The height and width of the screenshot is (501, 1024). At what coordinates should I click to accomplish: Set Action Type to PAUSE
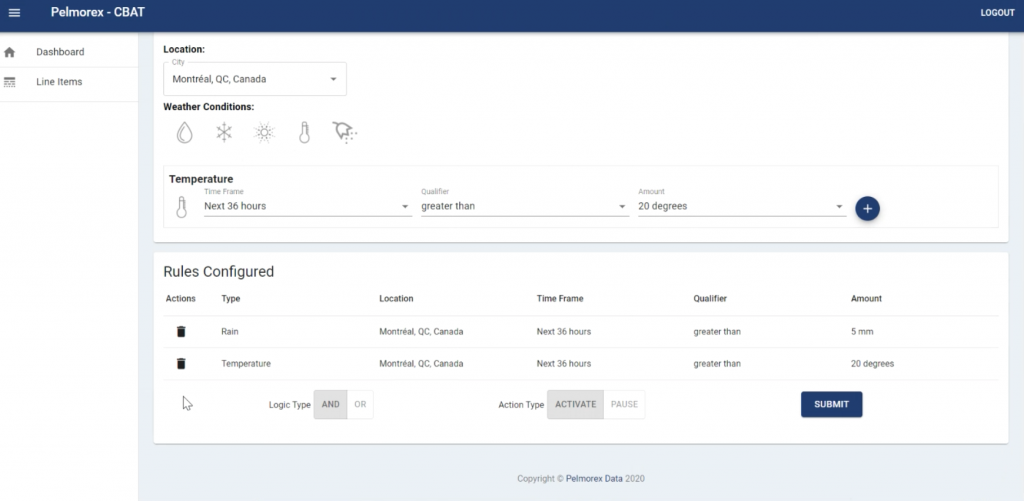coord(624,404)
